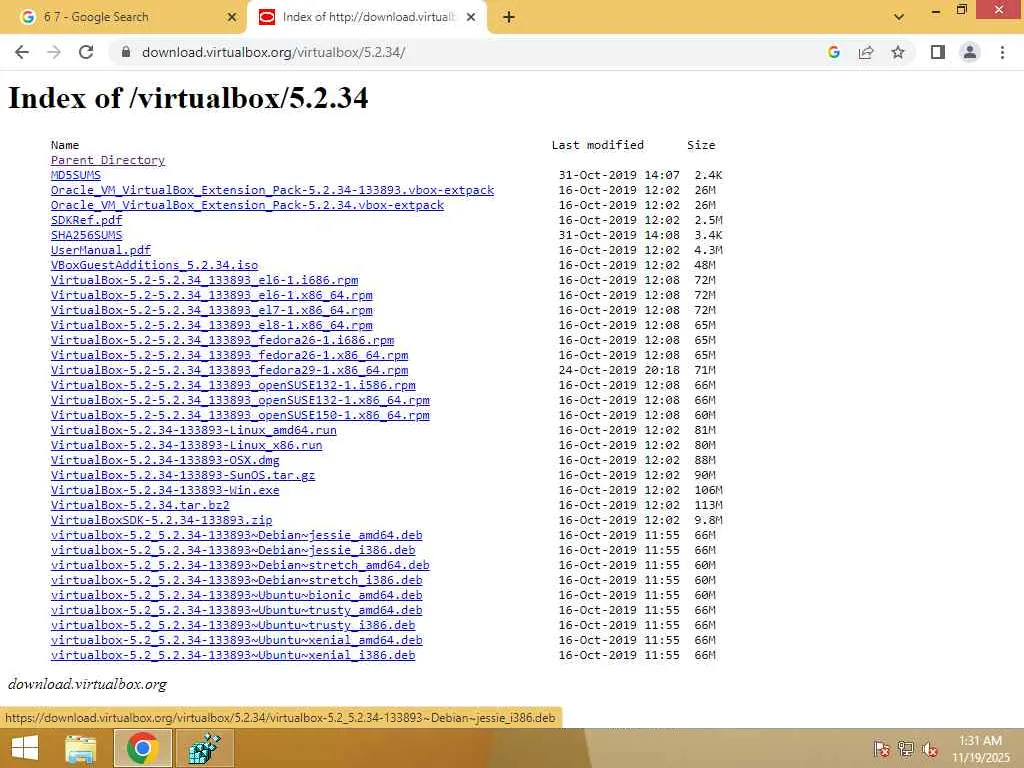Expand the tab search chevron

tap(899, 17)
